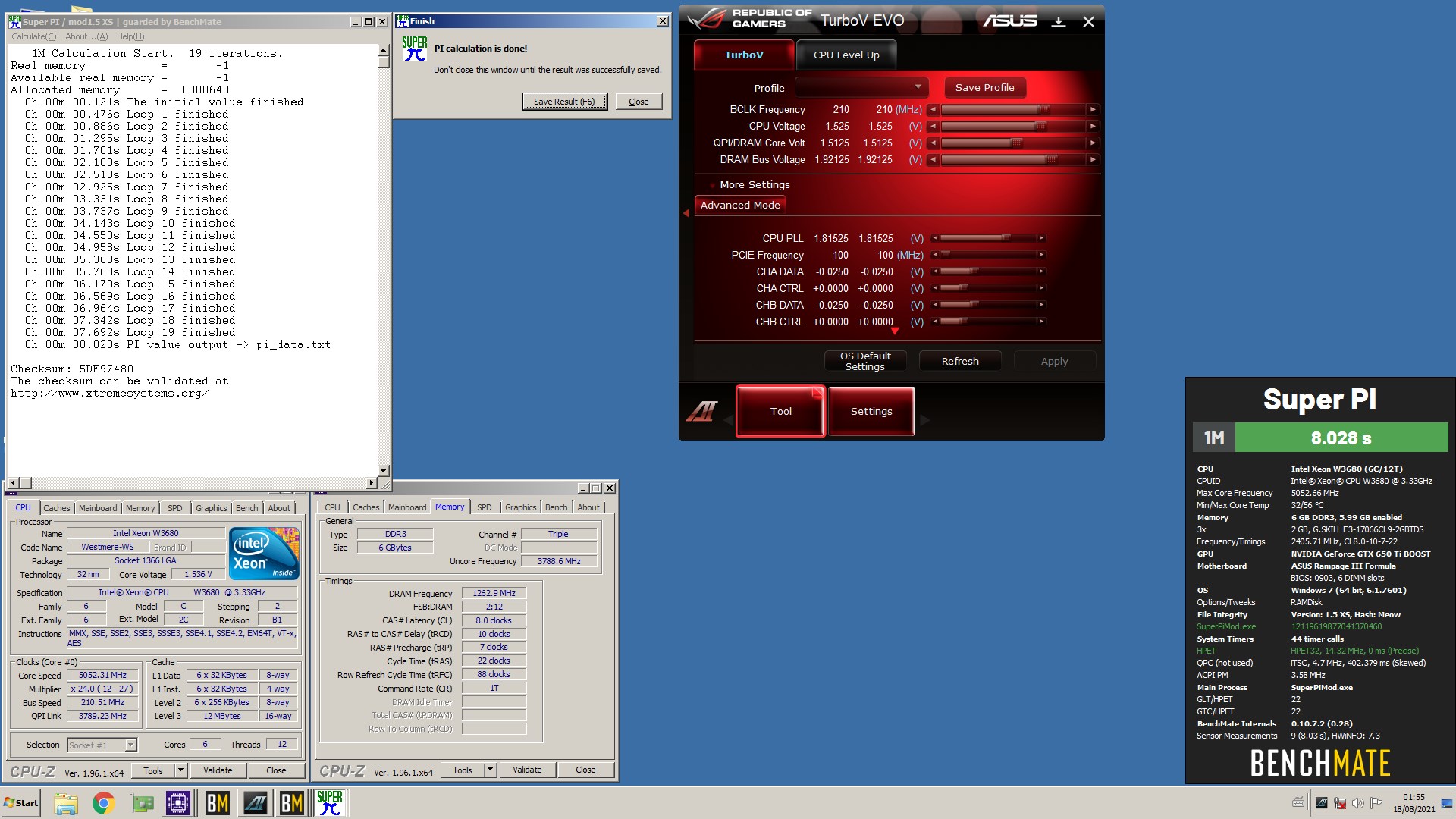Image resolution: width=1456 pixels, height=819 pixels.
Task: Open the Caches tab in the left CPU-Z window
Action: [x=56, y=508]
